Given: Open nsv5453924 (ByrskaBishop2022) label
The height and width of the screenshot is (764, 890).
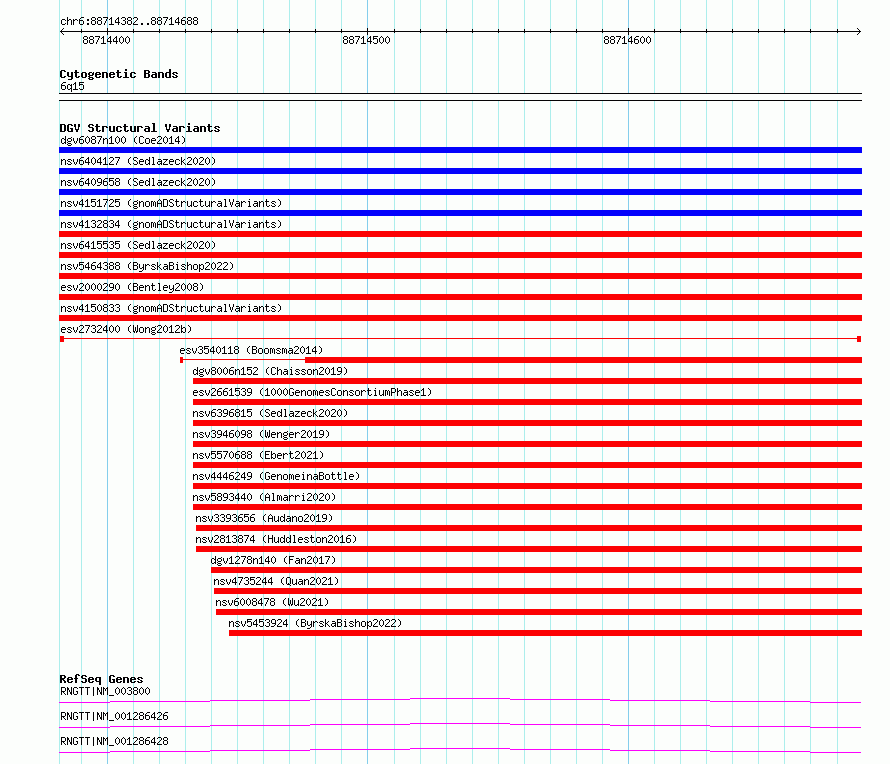Looking at the screenshot, I should 315,623.
